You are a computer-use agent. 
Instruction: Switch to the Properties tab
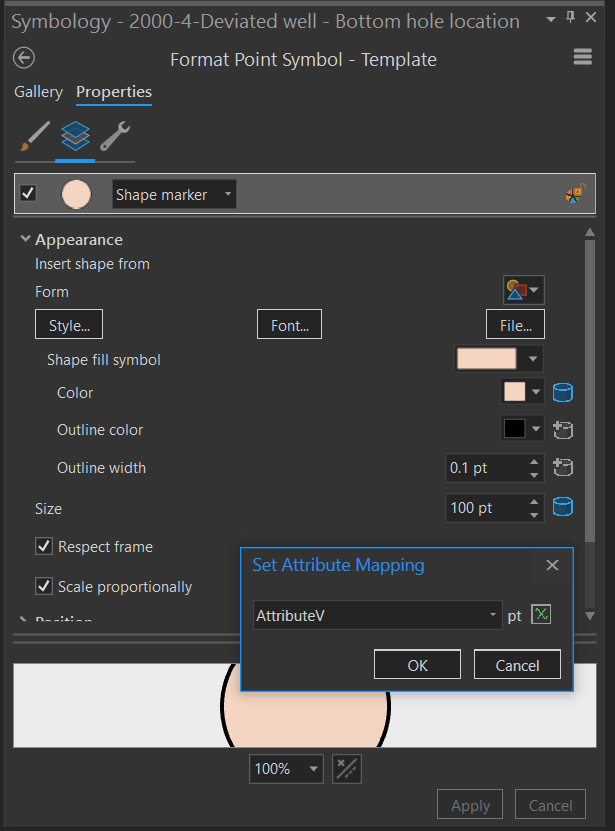point(114,92)
